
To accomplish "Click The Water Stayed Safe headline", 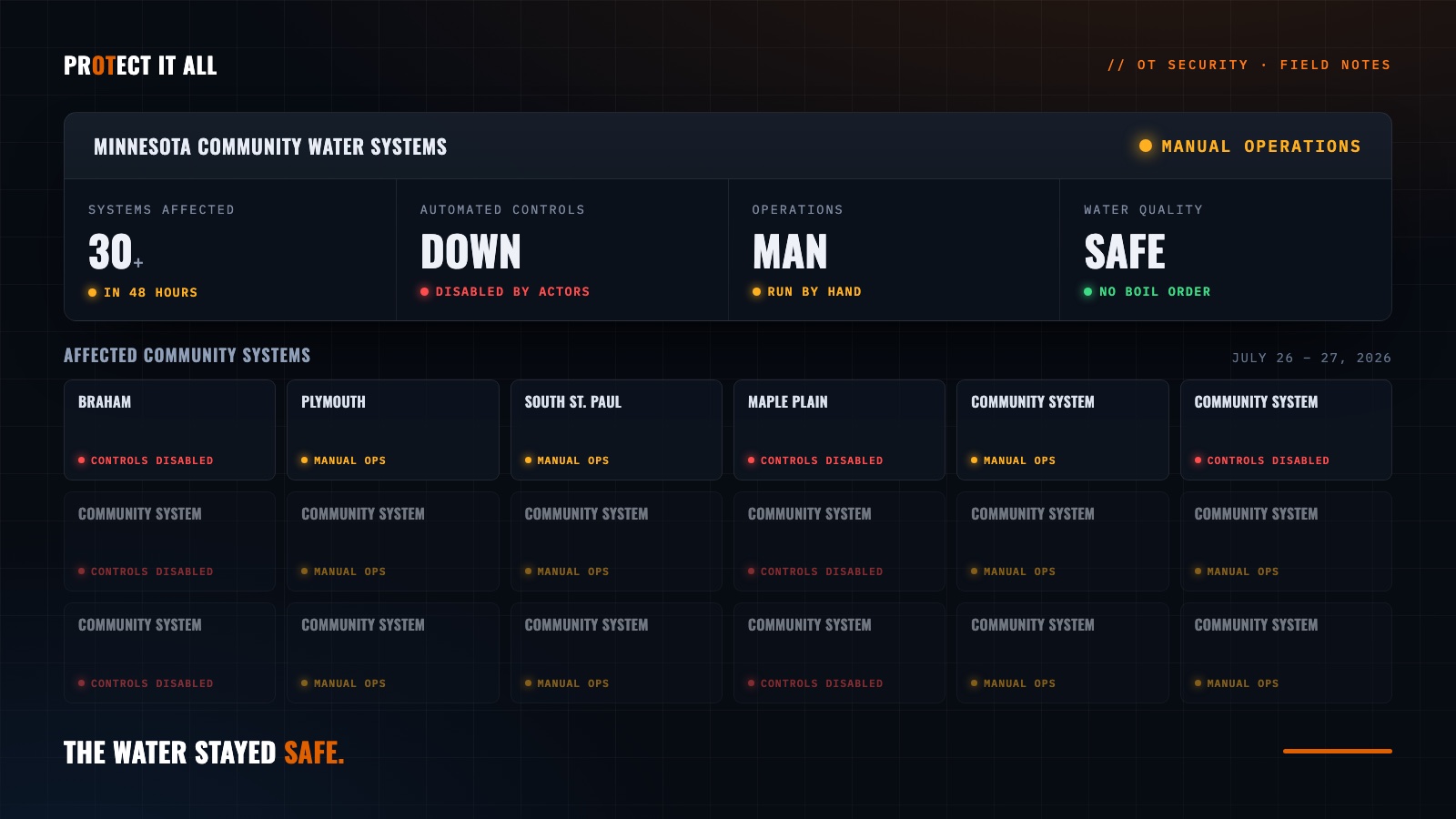I will point(204,753).
